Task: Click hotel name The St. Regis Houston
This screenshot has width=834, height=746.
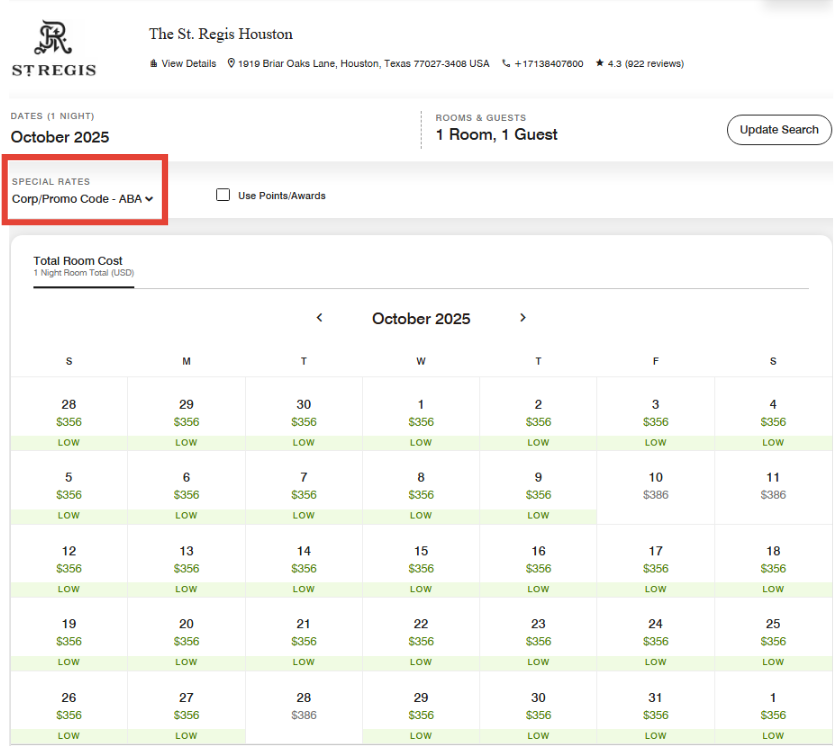Action: pyautogui.click(x=221, y=34)
